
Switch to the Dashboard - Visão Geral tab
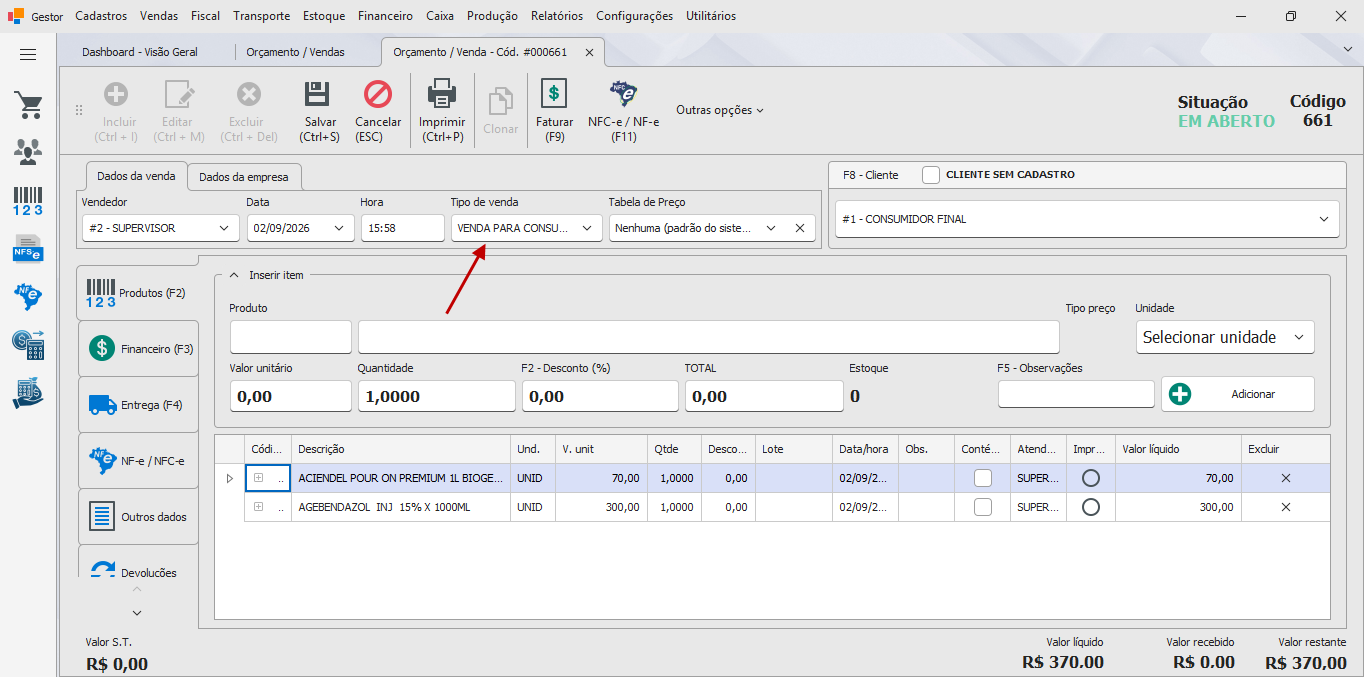click(x=140, y=52)
